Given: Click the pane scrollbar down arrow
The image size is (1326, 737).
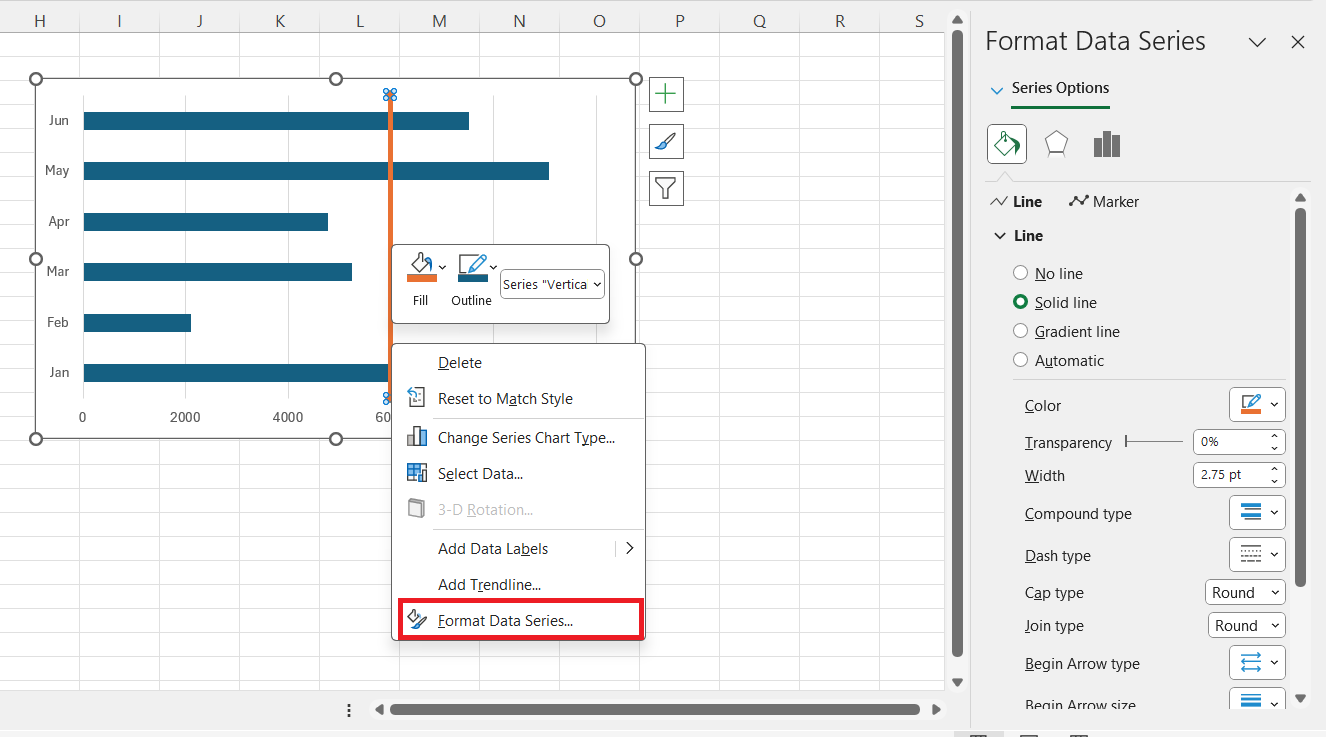Looking at the screenshot, I should click(x=1300, y=698).
